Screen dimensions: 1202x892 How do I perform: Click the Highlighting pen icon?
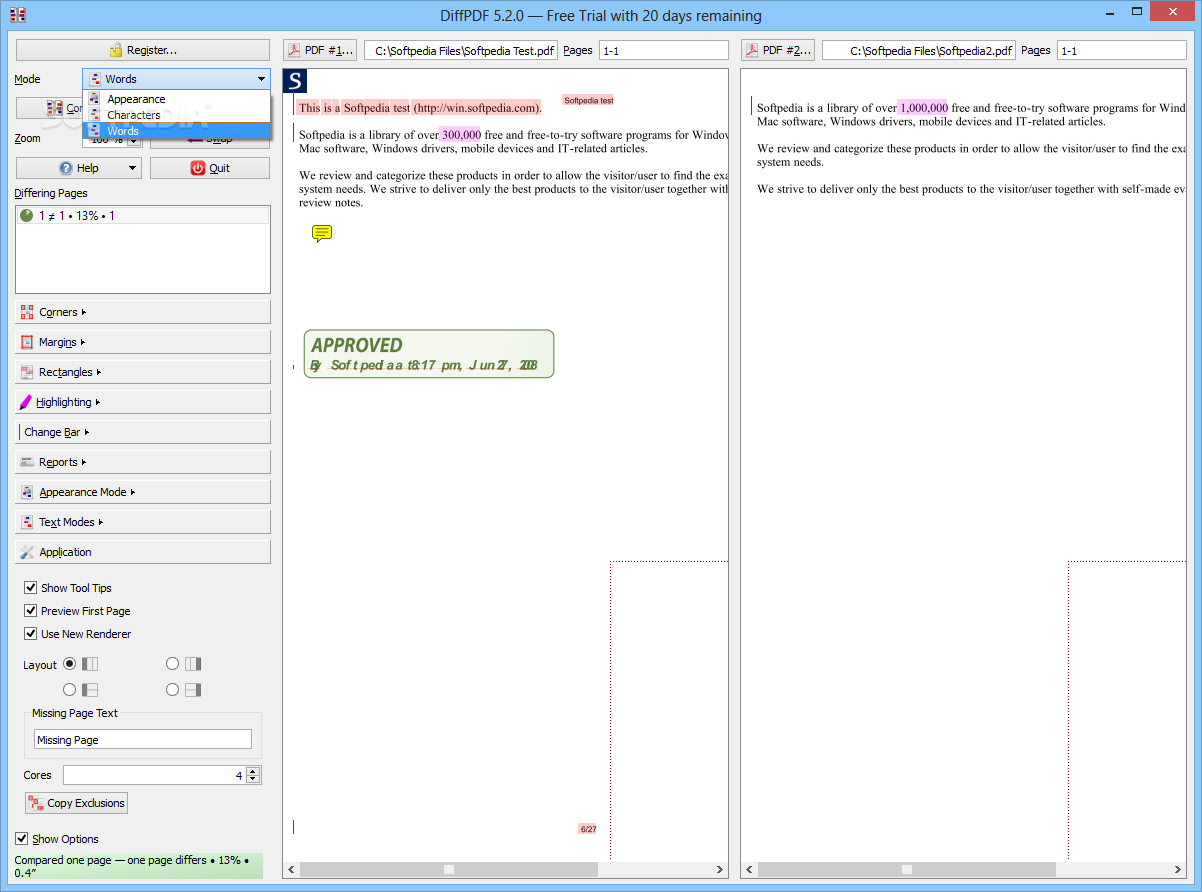pyautogui.click(x=26, y=402)
